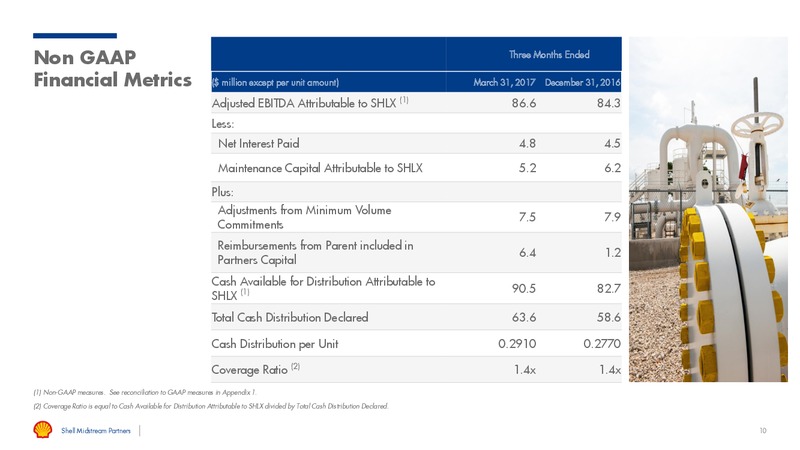The width and height of the screenshot is (800, 450).
Task: Click the 'December 31, 2016' column header
Action: 582,82
